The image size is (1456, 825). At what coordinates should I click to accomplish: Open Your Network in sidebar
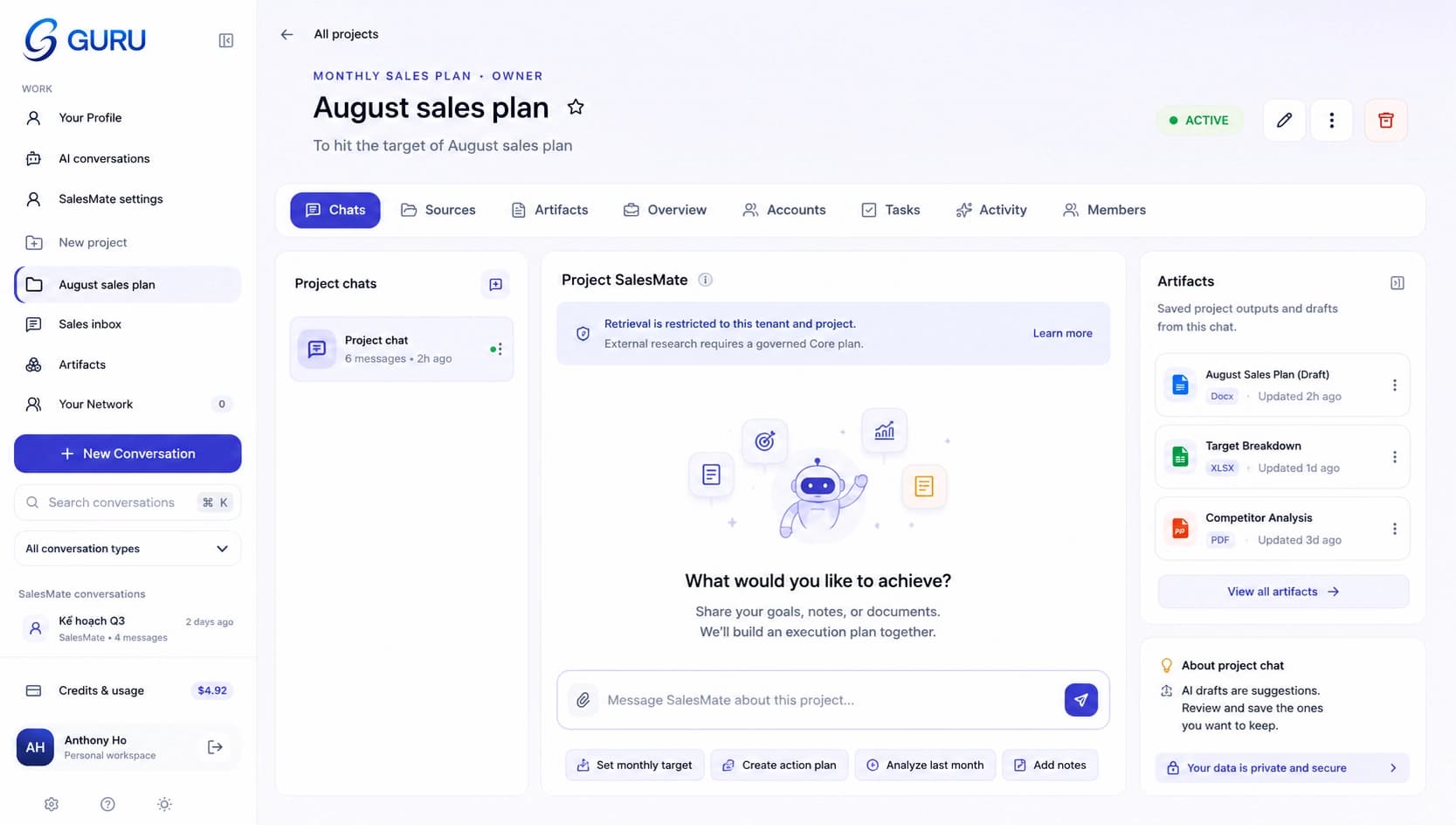tap(128, 404)
